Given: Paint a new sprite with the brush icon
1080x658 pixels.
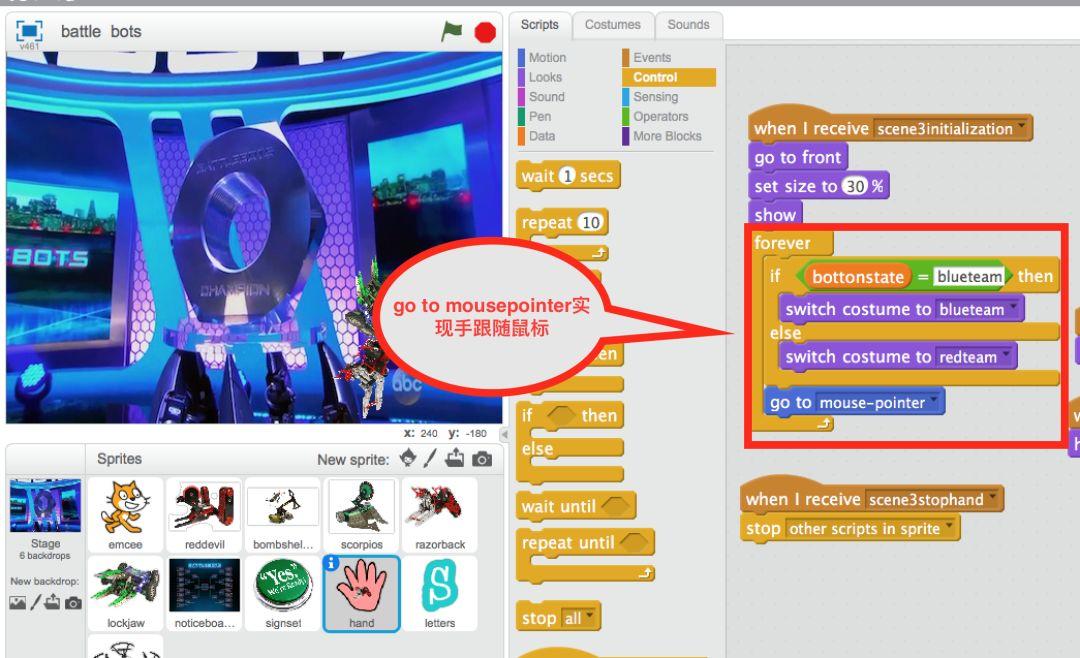Looking at the screenshot, I should click(430, 458).
